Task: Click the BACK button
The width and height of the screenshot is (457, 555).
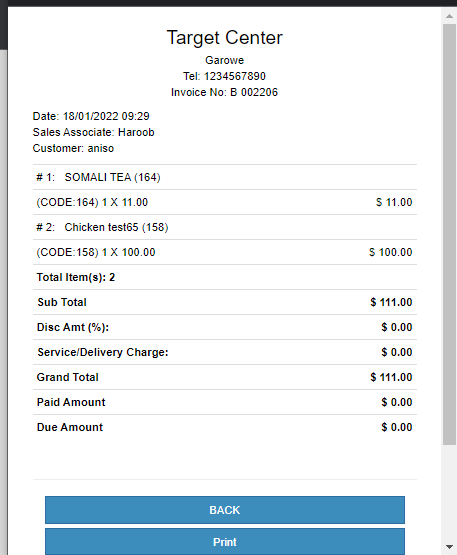Action: click(x=225, y=510)
